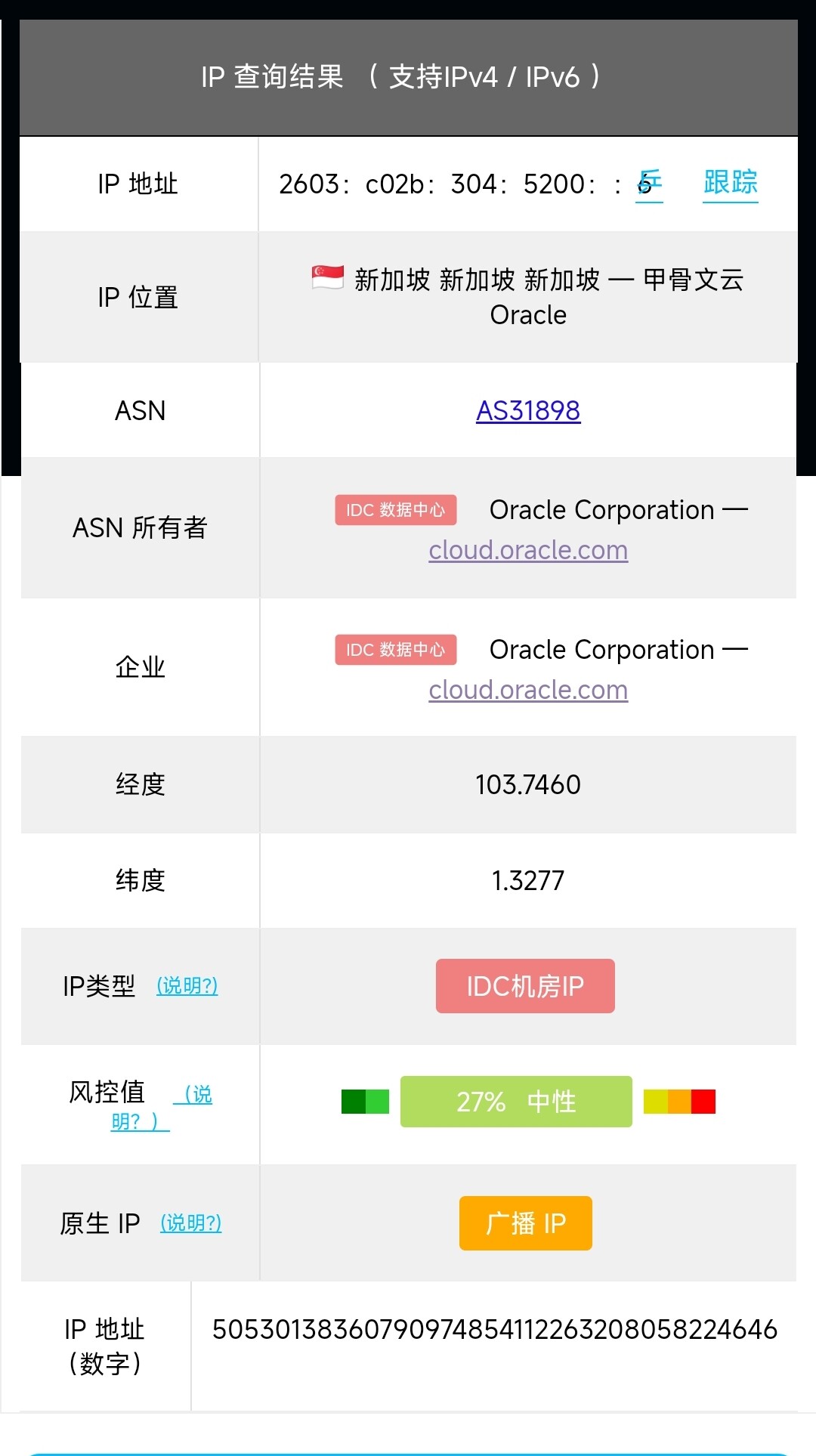Image resolution: width=816 pixels, height=1456 pixels.
Task: Tap IDC 数据中心 badge in ASN 所有者 row
Action: (396, 510)
